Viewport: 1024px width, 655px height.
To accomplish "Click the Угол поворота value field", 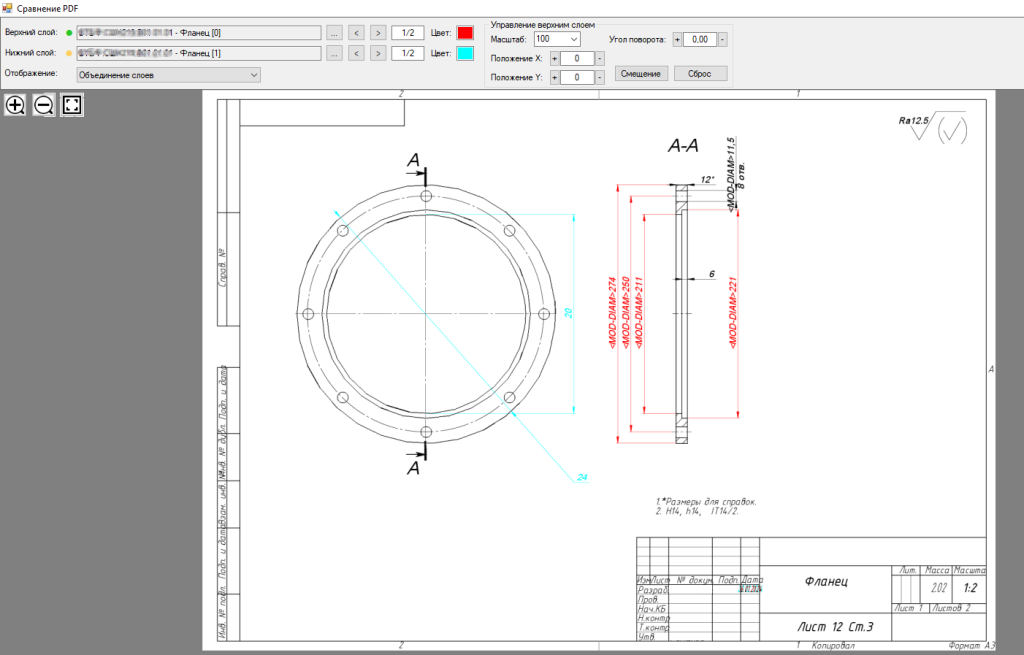I will click(699, 39).
